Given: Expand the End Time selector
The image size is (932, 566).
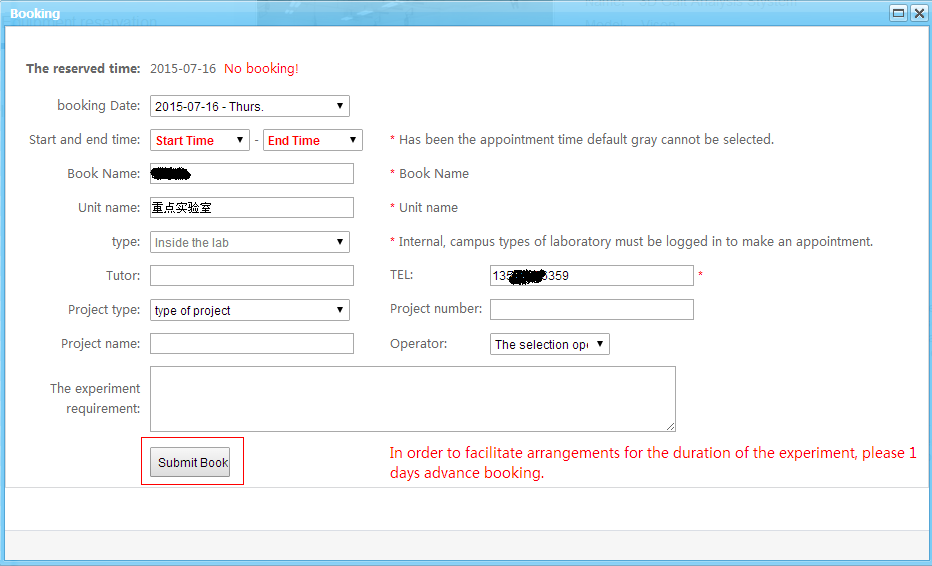Looking at the screenshot, I should (x=312, y=140).
